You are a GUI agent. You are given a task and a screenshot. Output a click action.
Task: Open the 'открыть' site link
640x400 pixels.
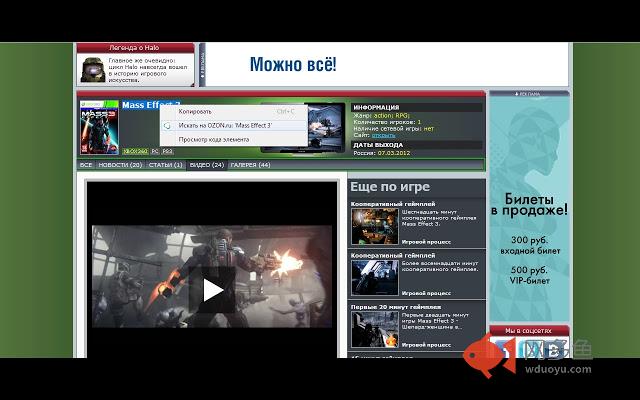(x=383, y=135)
